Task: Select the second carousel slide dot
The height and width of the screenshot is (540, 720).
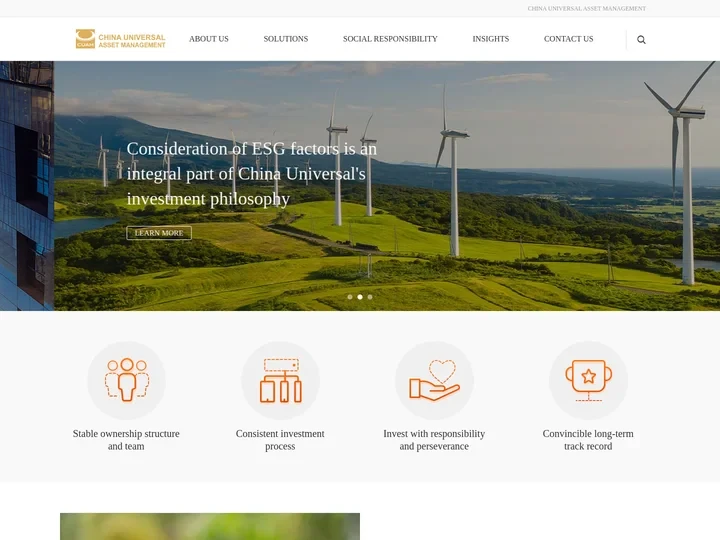Action: tap(360, 297)
